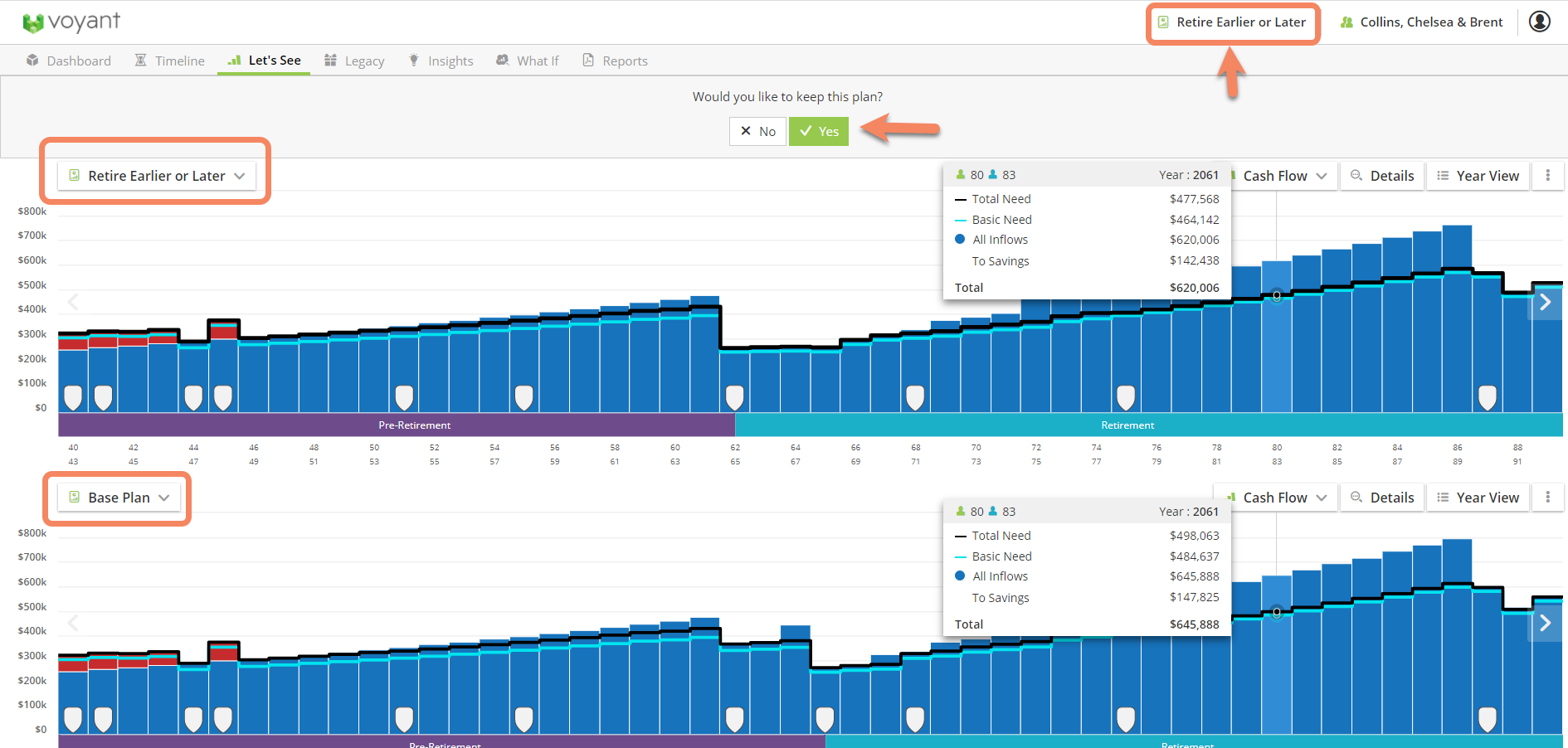Click the Voyant logo
This screenshot has height=748, width=1568.
[71, 22]
